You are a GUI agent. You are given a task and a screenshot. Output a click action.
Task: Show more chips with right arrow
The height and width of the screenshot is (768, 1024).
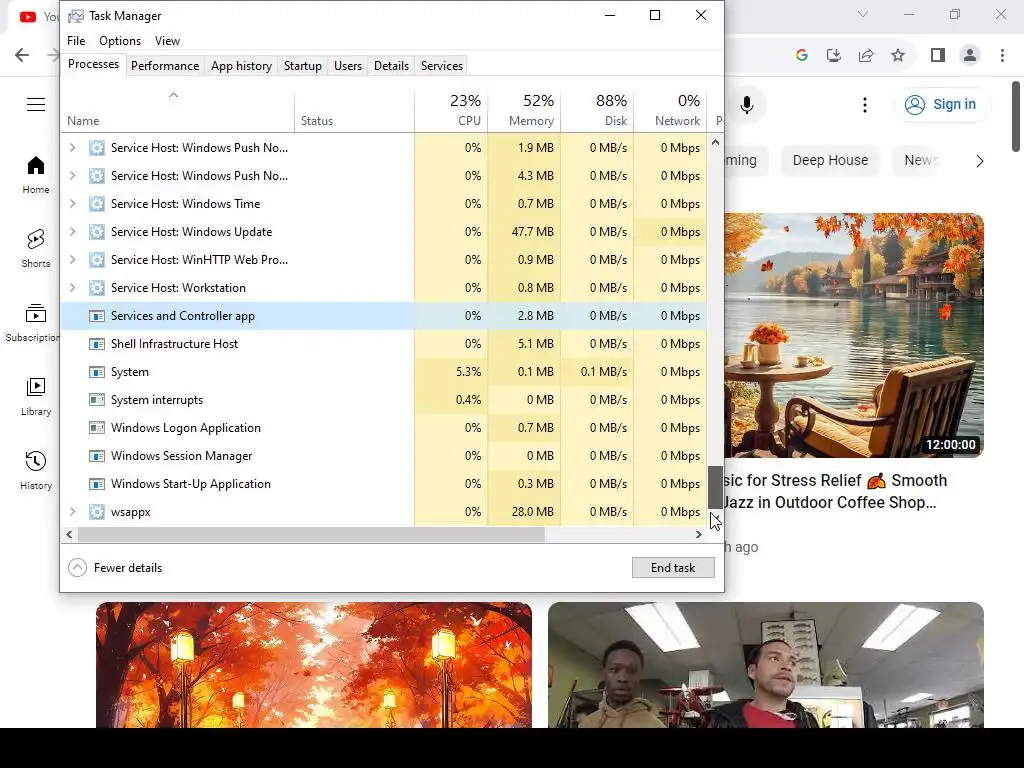click(980, 161)
